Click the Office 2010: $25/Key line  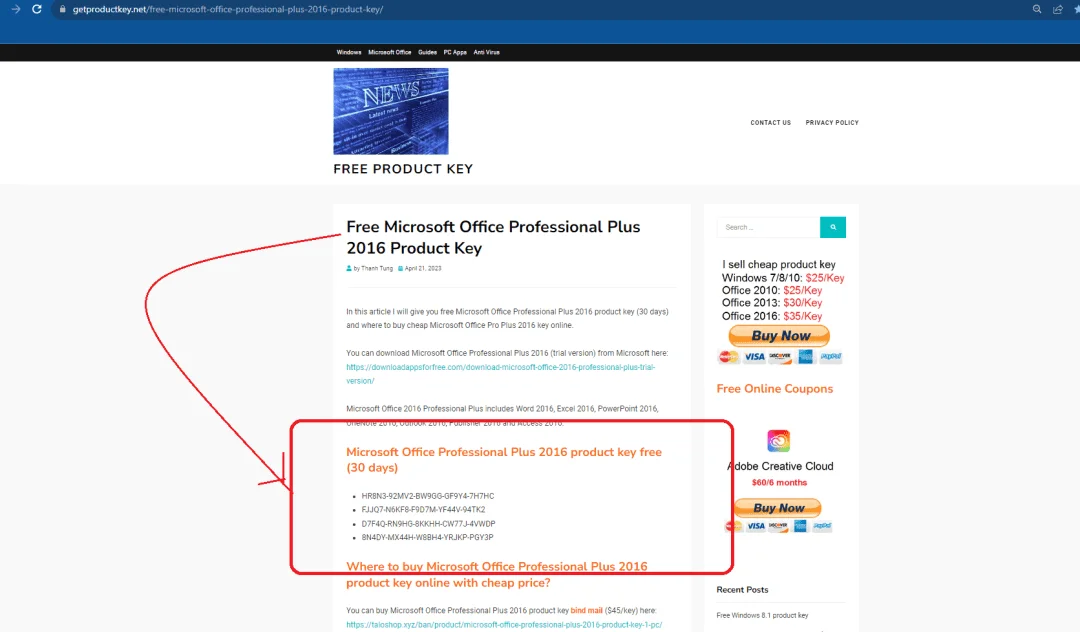pyautogui.click(x=771, y=291)
